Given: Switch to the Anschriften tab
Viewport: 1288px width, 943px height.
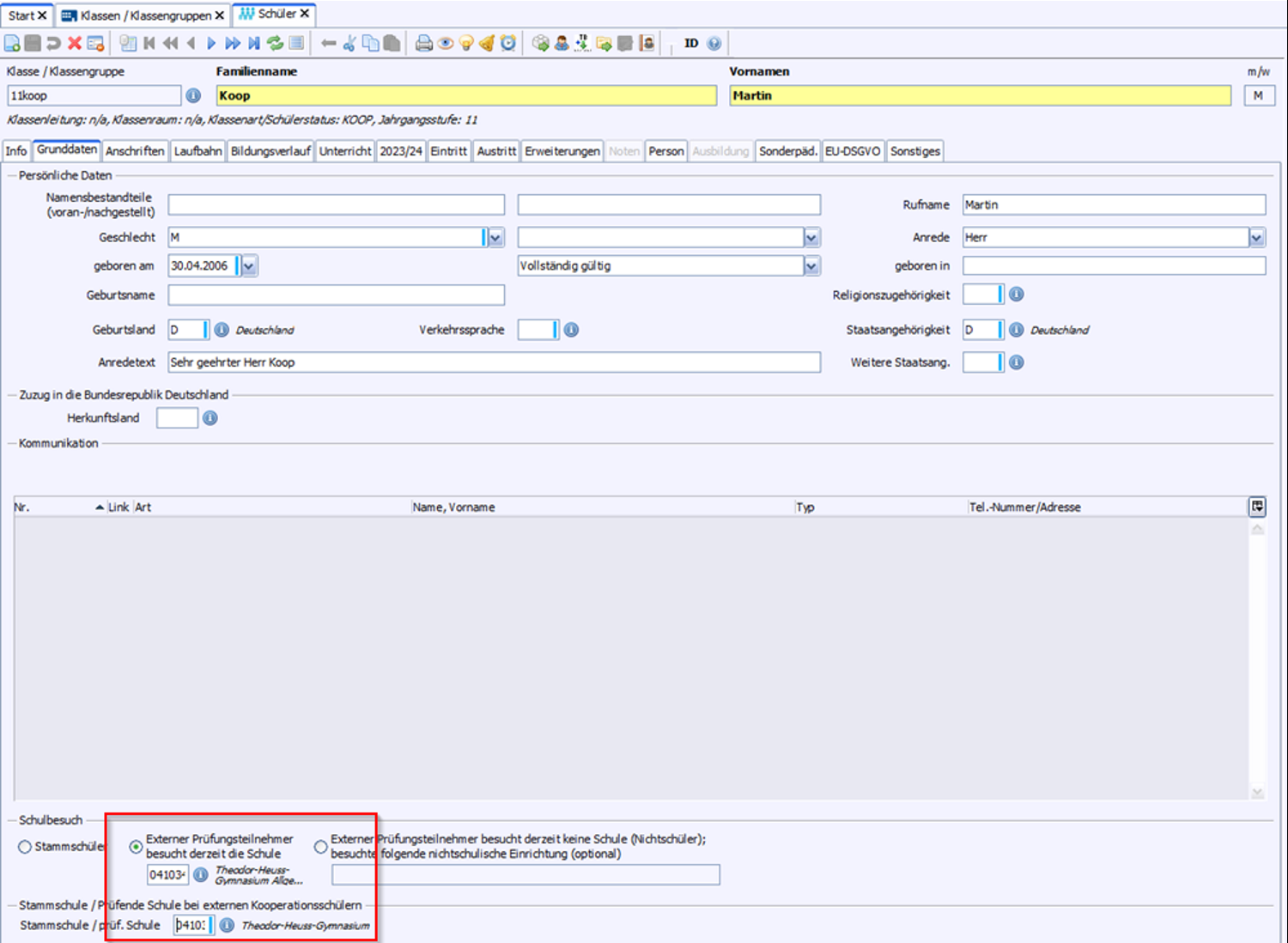Looking at the screenshot, I should pyautogui.click(x=135, y=151).
